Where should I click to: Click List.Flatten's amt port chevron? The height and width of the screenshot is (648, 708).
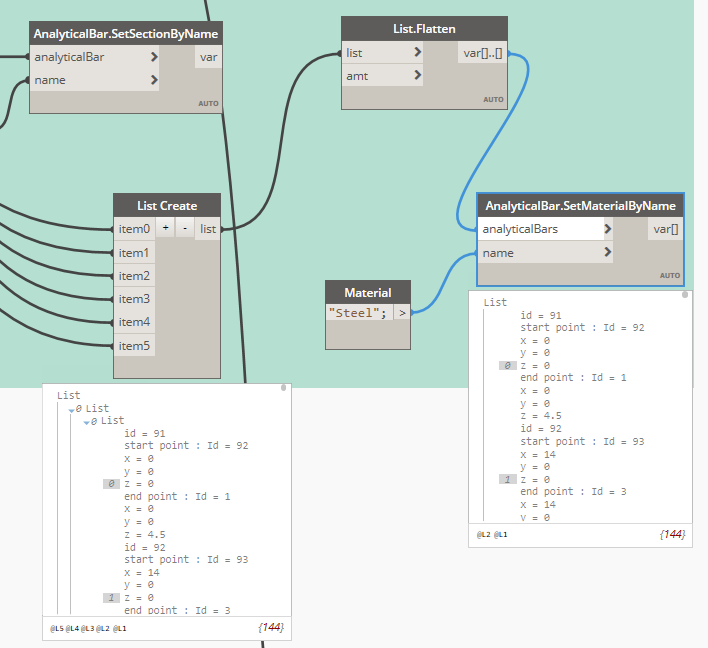[x=416, y=76]
